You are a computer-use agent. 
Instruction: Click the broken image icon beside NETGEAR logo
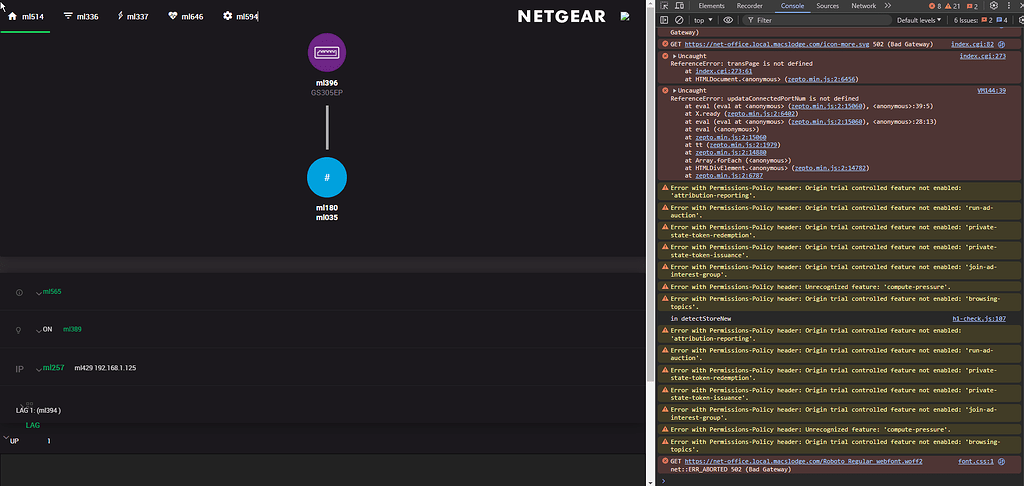tap(625, 16)
